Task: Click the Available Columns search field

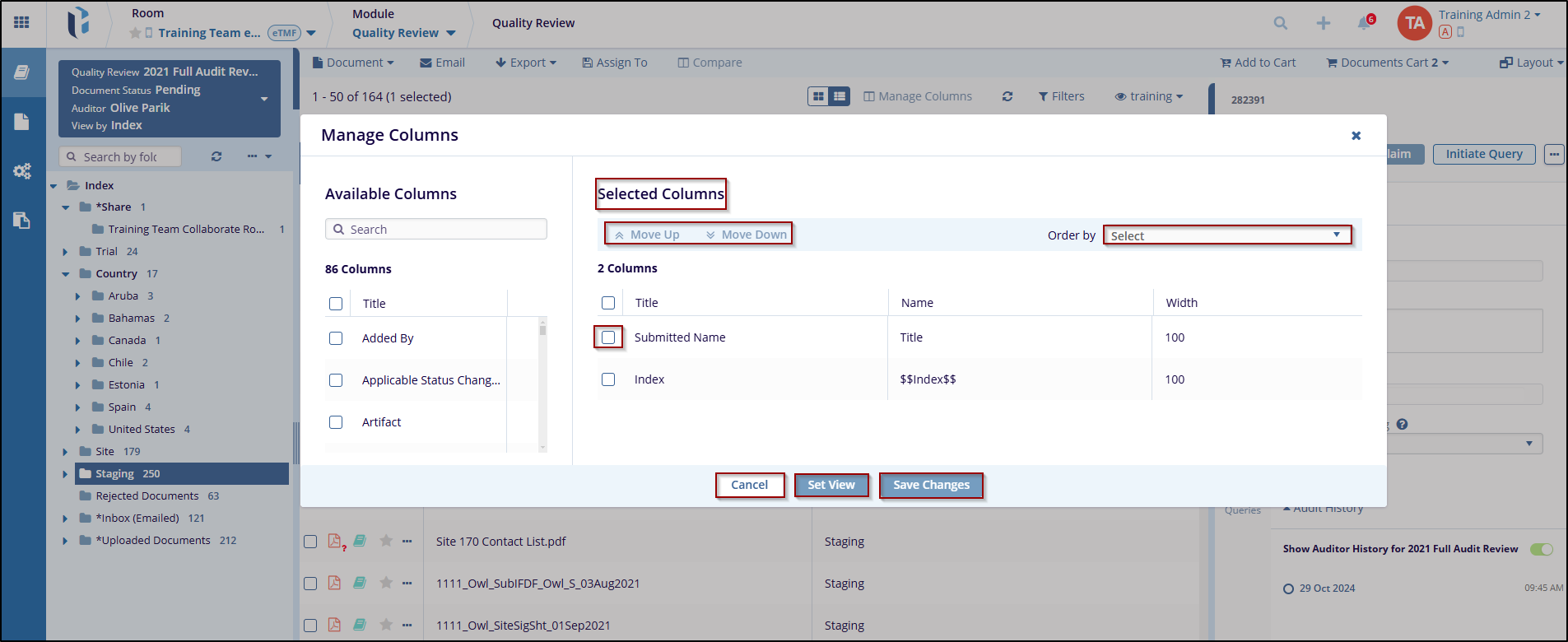Action: 436,230
